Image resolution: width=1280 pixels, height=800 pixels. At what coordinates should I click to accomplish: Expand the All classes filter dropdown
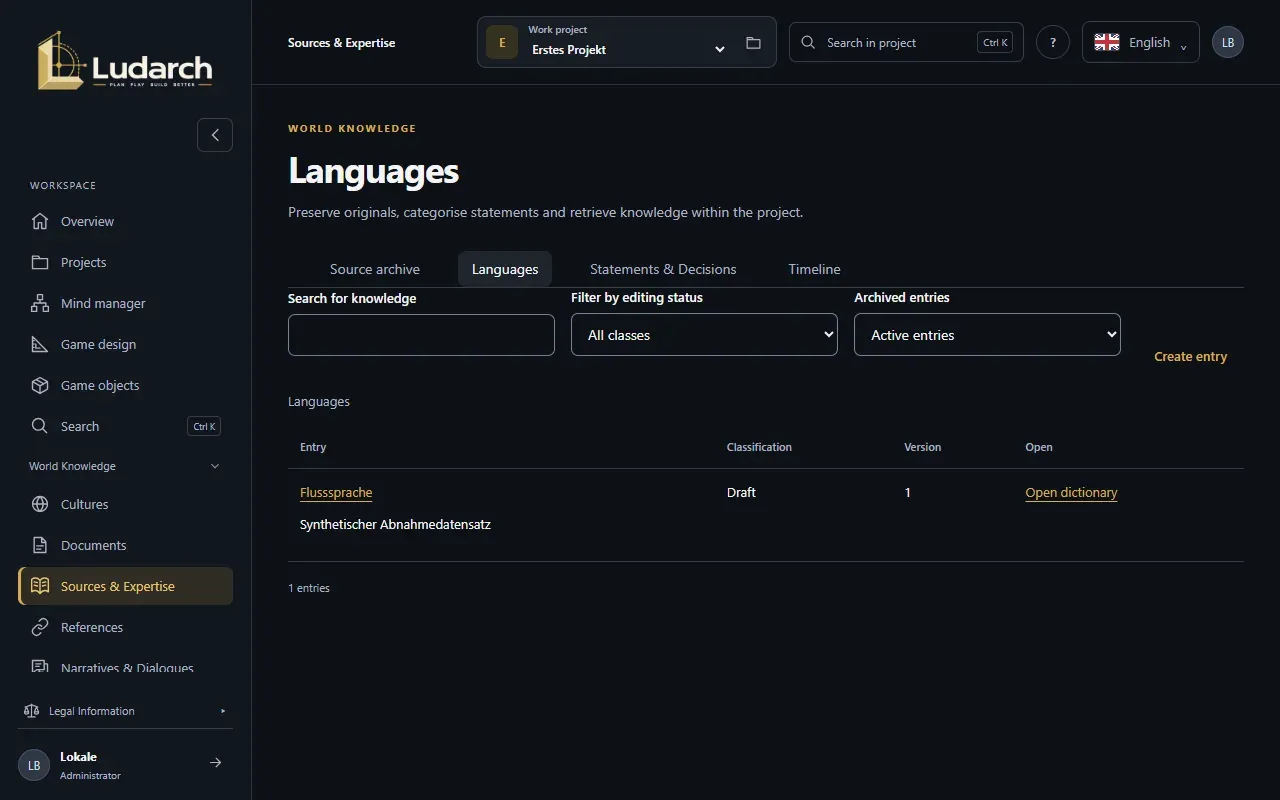704,335
